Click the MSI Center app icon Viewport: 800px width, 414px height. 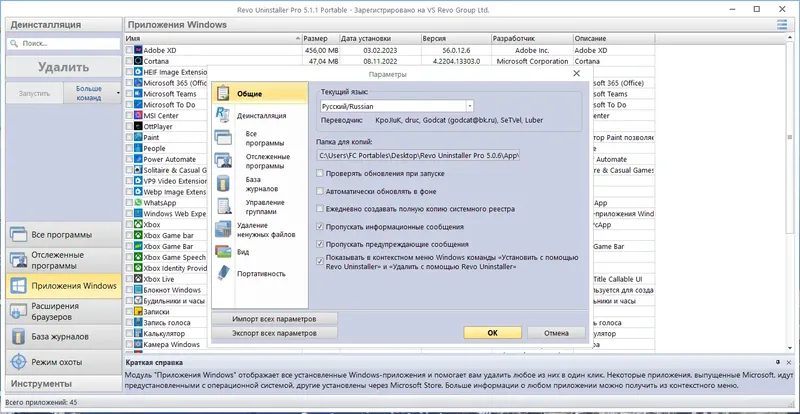tap(138, 116)
